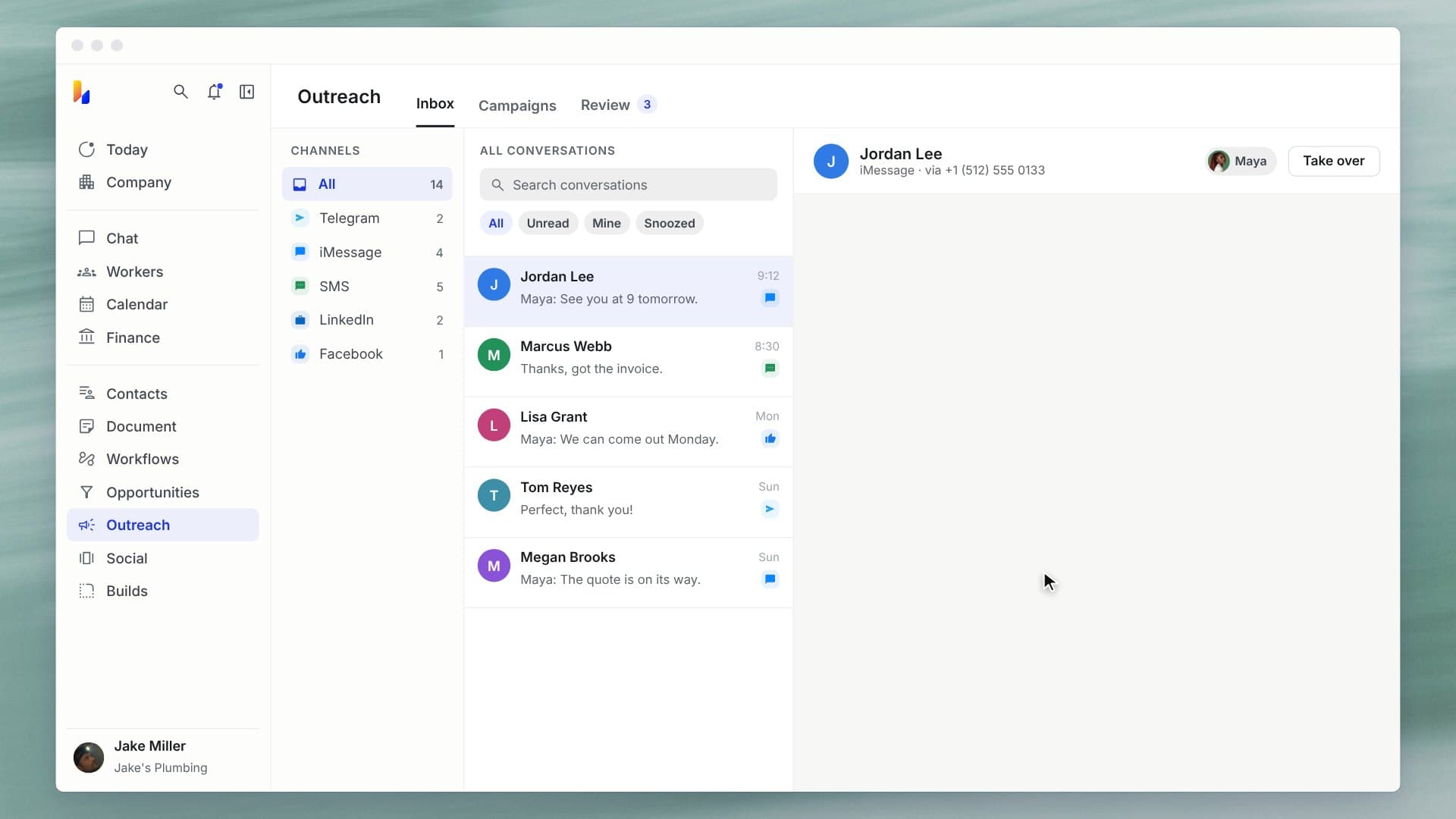Filter by SMS channel

pos(367,287)
